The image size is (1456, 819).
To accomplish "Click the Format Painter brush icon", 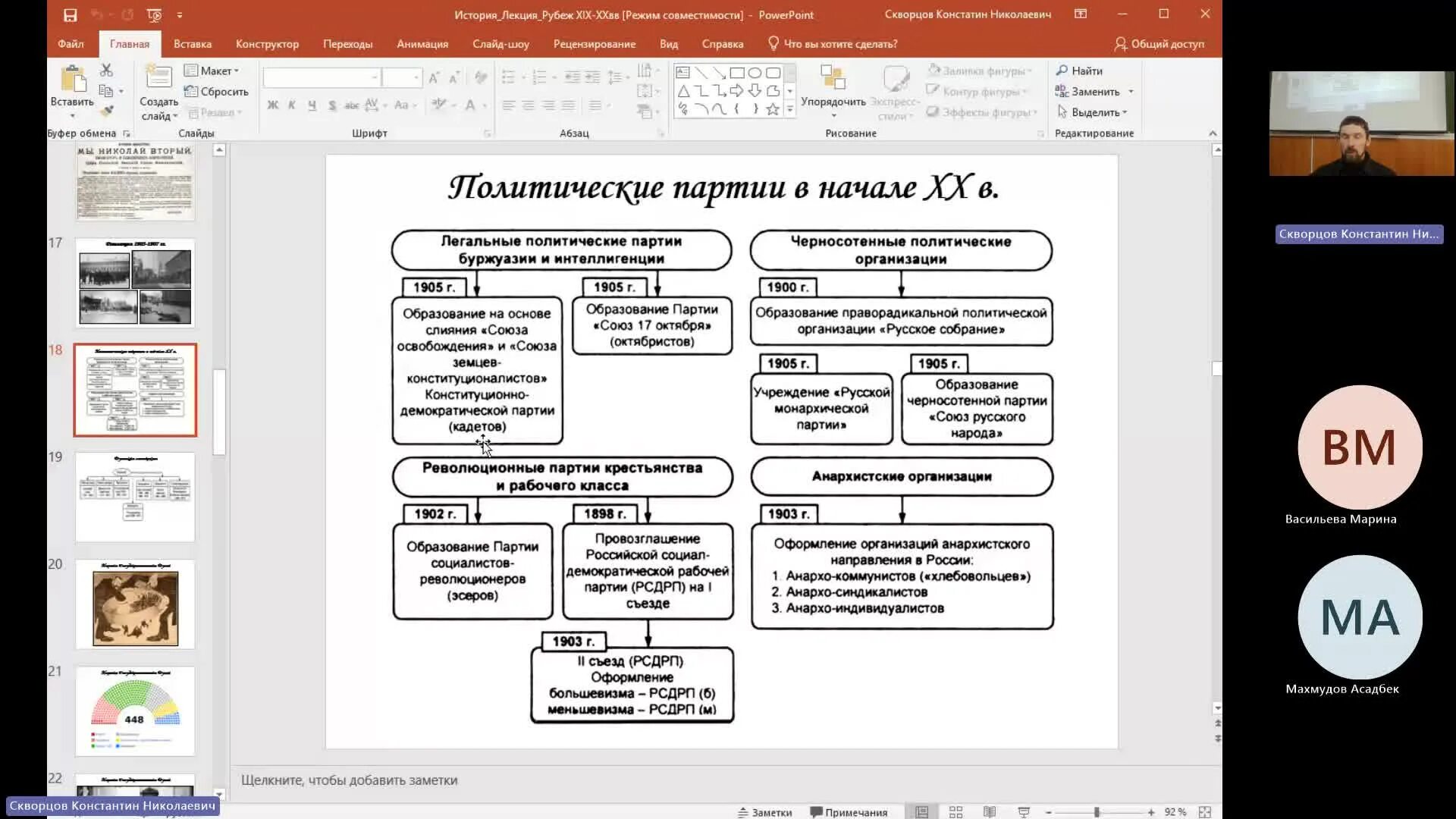I will click(x=107, y=111).
